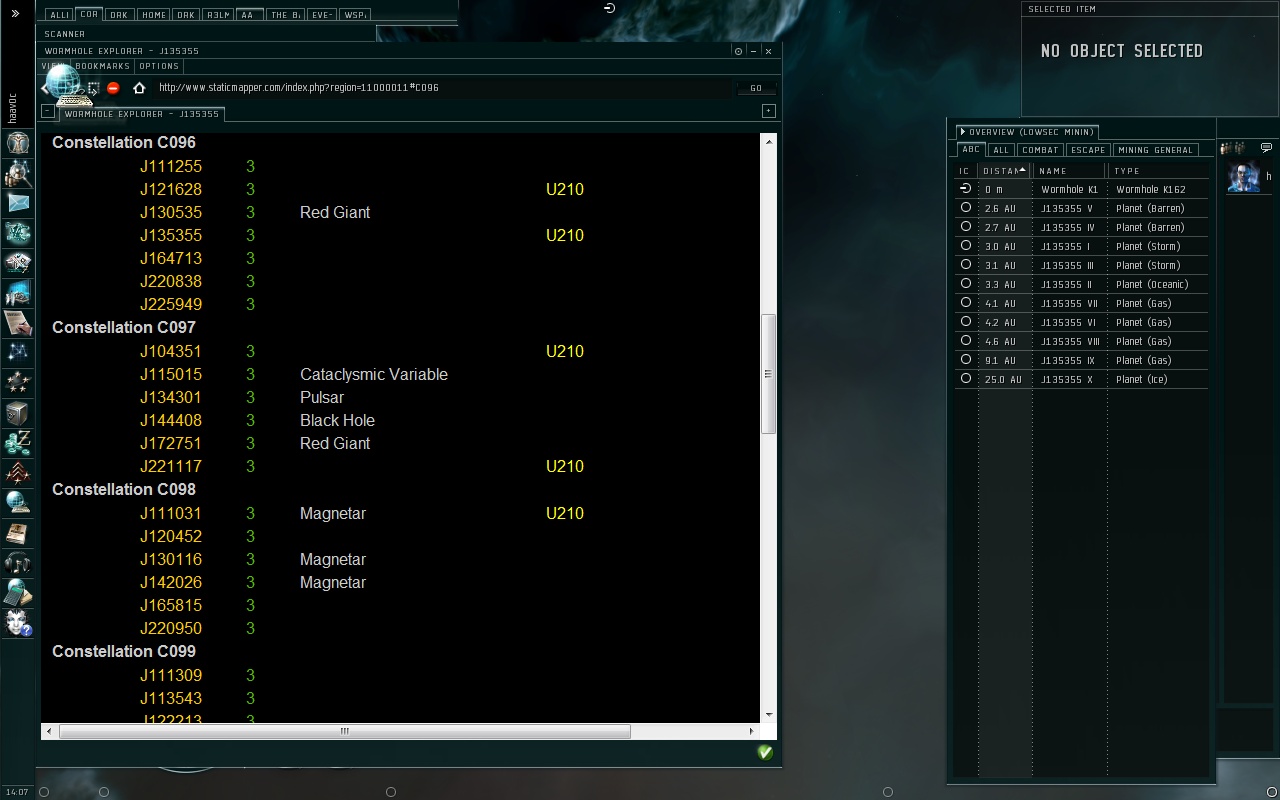Screen dimensions: 1280x800
Task: Open the help icon with question mark
Action: 18,624
